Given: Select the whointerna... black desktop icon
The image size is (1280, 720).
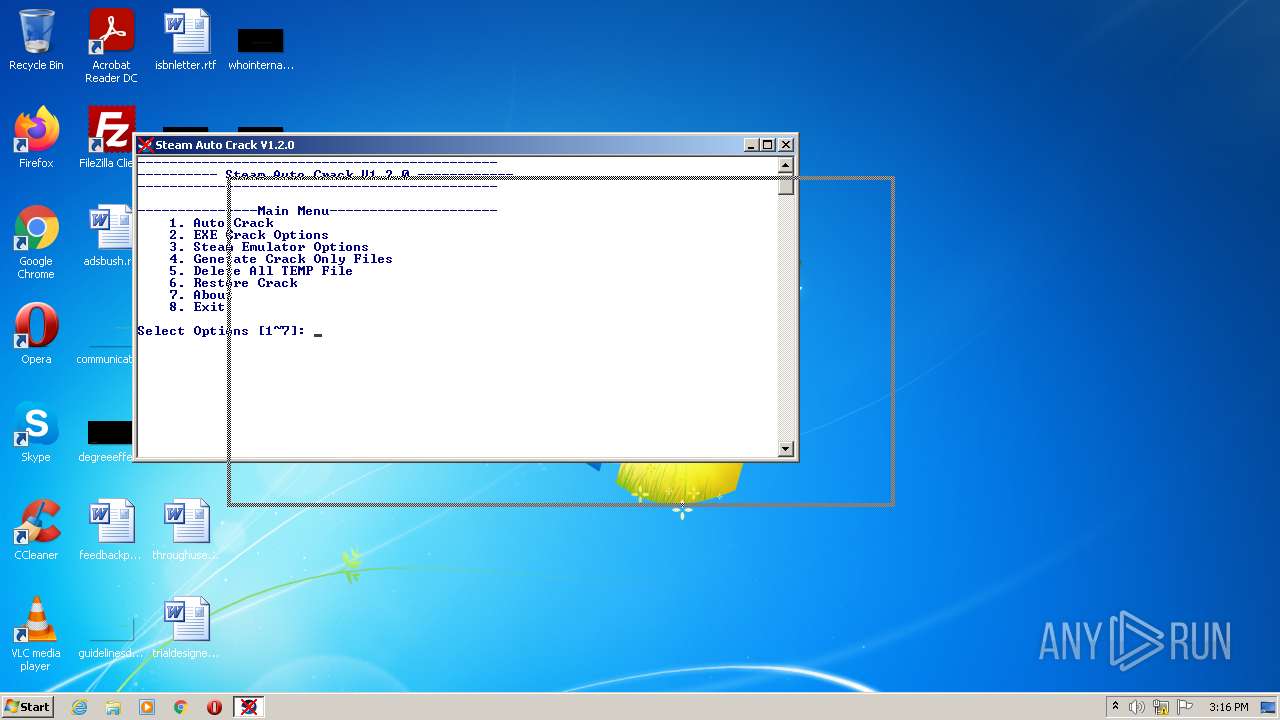Looking at the screenshot, I should tap(261, 48).
